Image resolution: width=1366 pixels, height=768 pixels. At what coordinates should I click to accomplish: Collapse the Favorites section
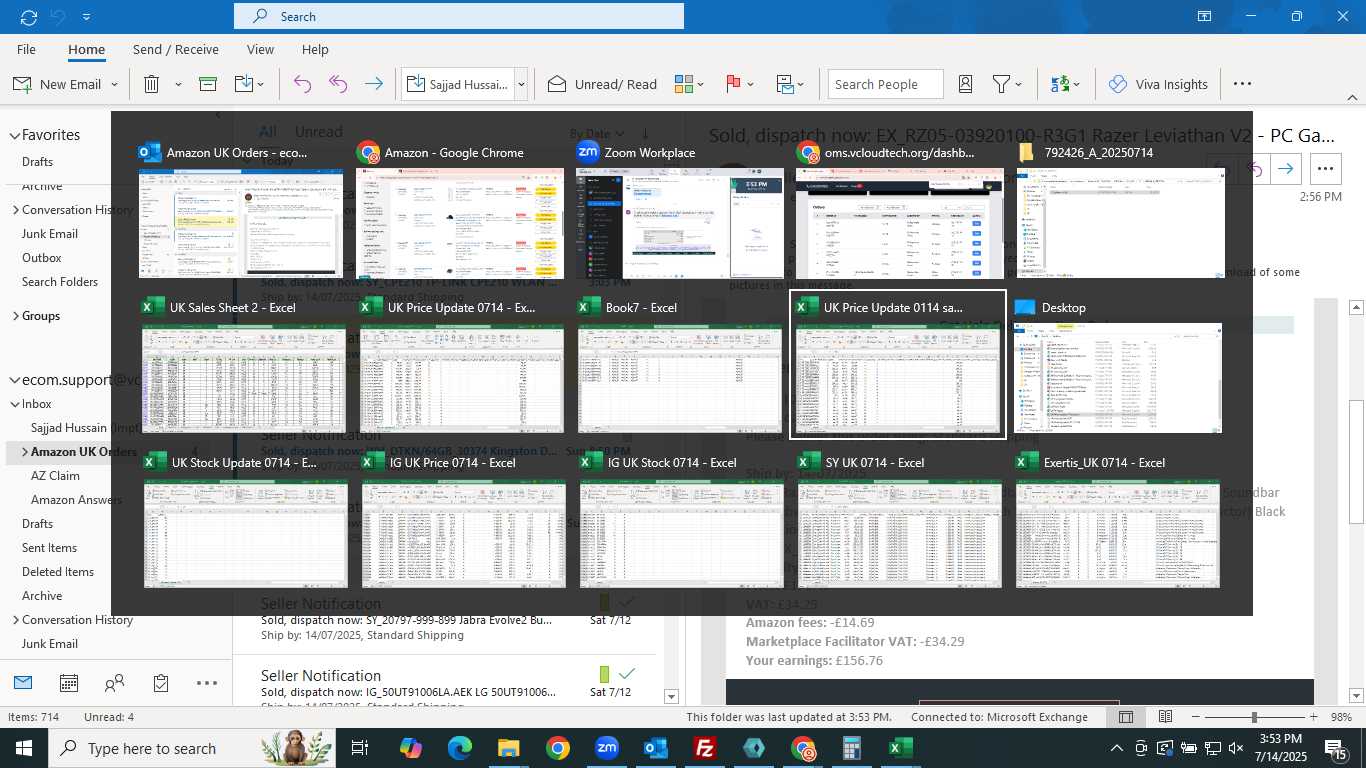point(15,135)
